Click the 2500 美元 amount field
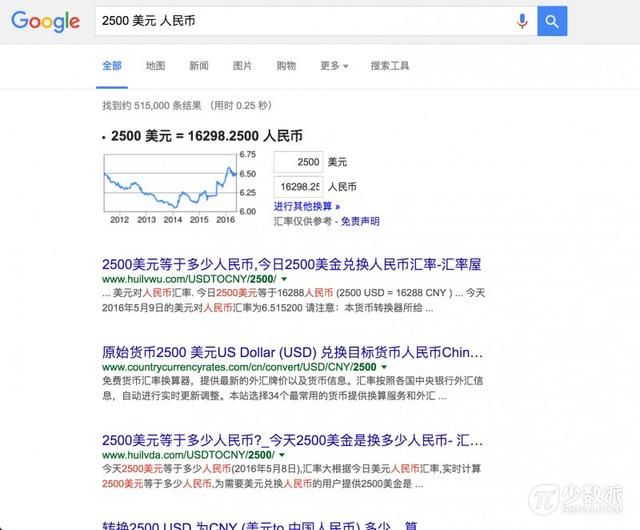 pos(298,162)
